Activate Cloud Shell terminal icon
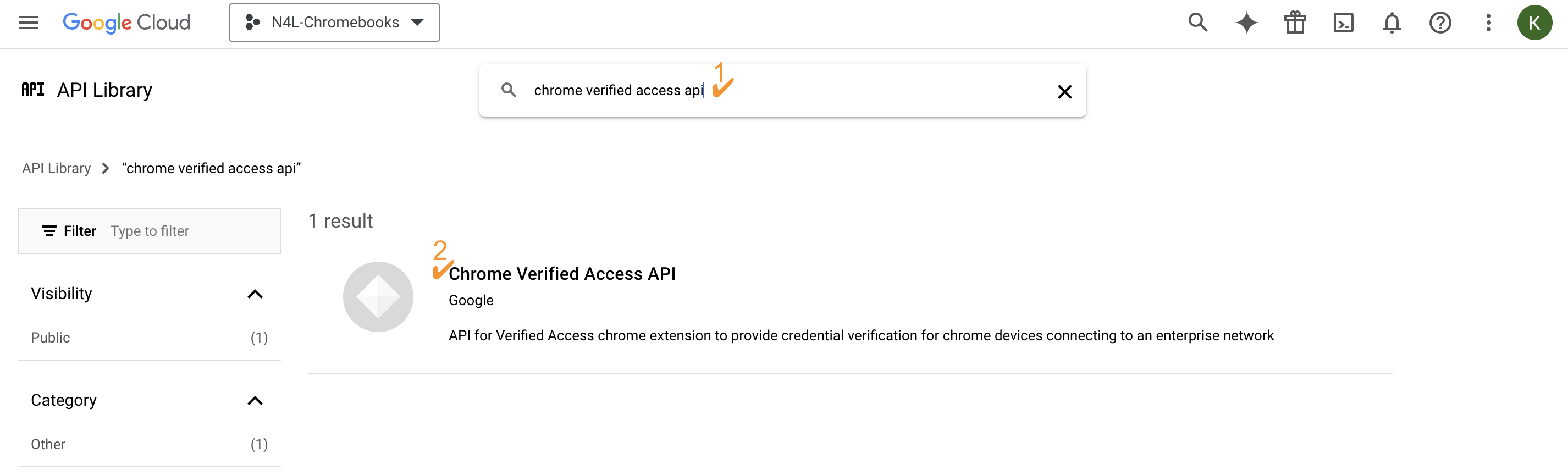The width and height of the screenshot is (1568, 475). [1343, 23]
